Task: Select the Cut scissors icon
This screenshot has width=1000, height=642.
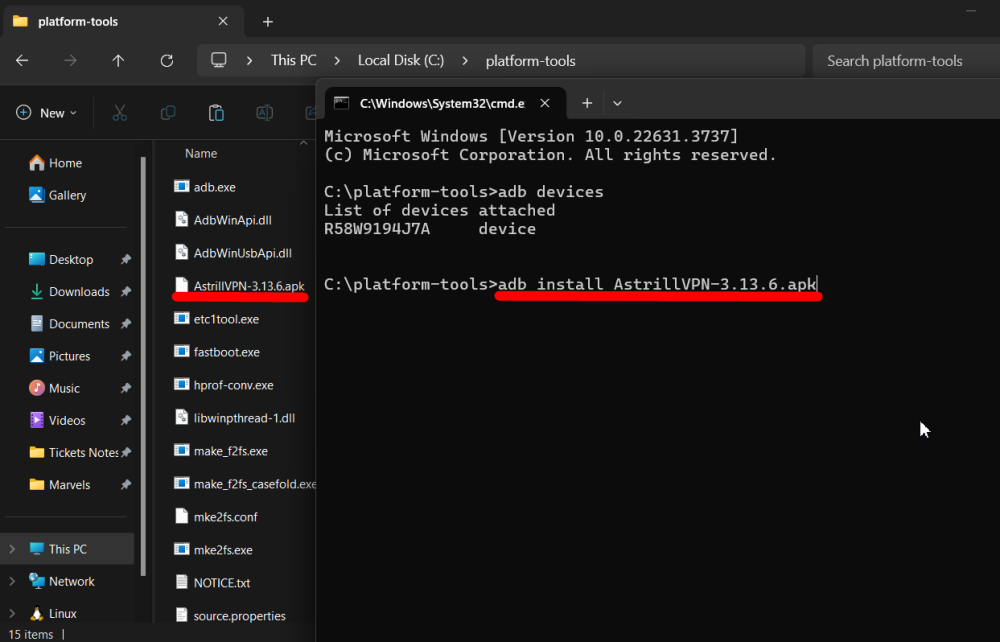Action: (119, 113)
